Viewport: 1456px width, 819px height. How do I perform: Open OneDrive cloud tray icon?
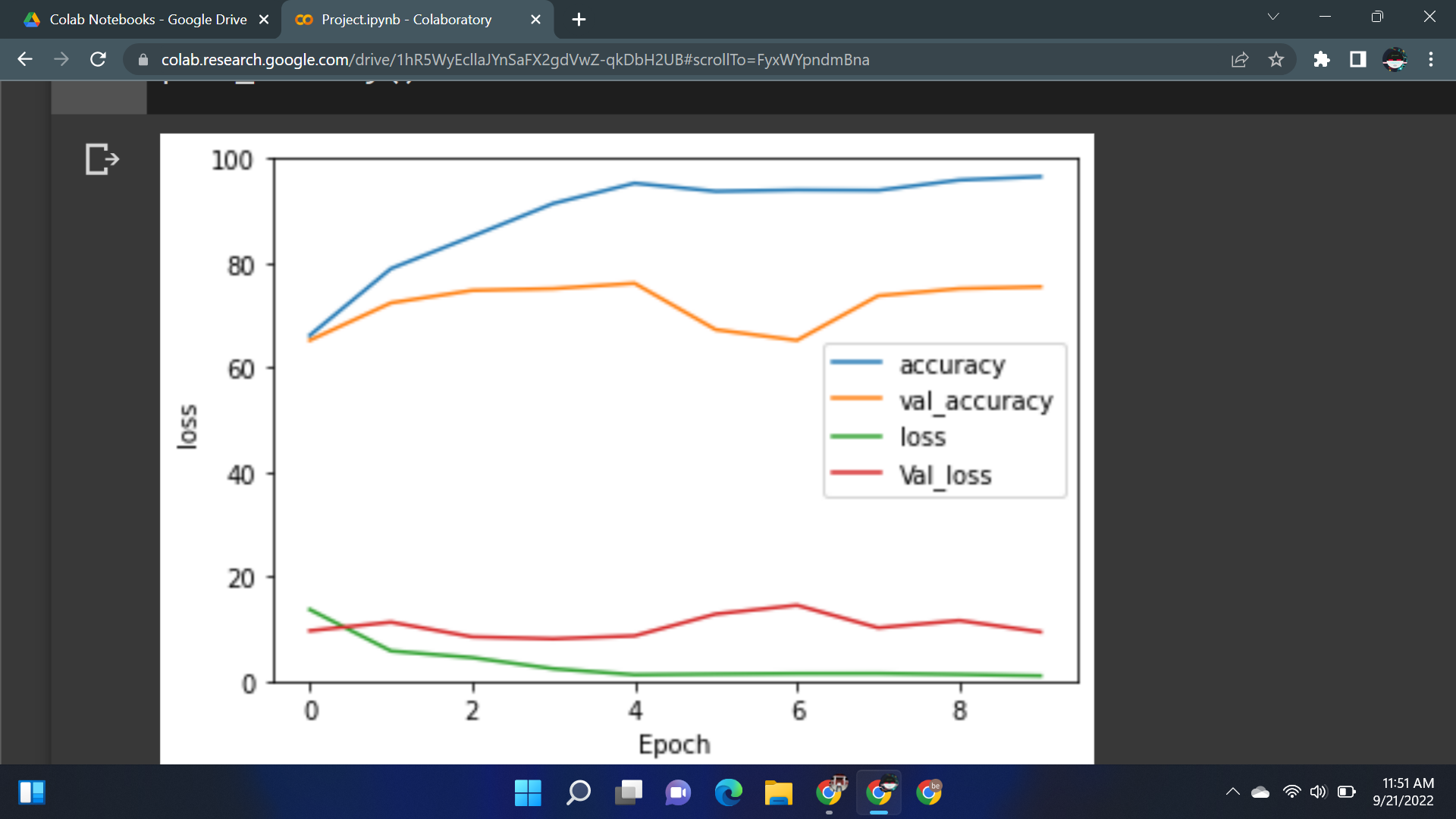(x=1260, y=792)
